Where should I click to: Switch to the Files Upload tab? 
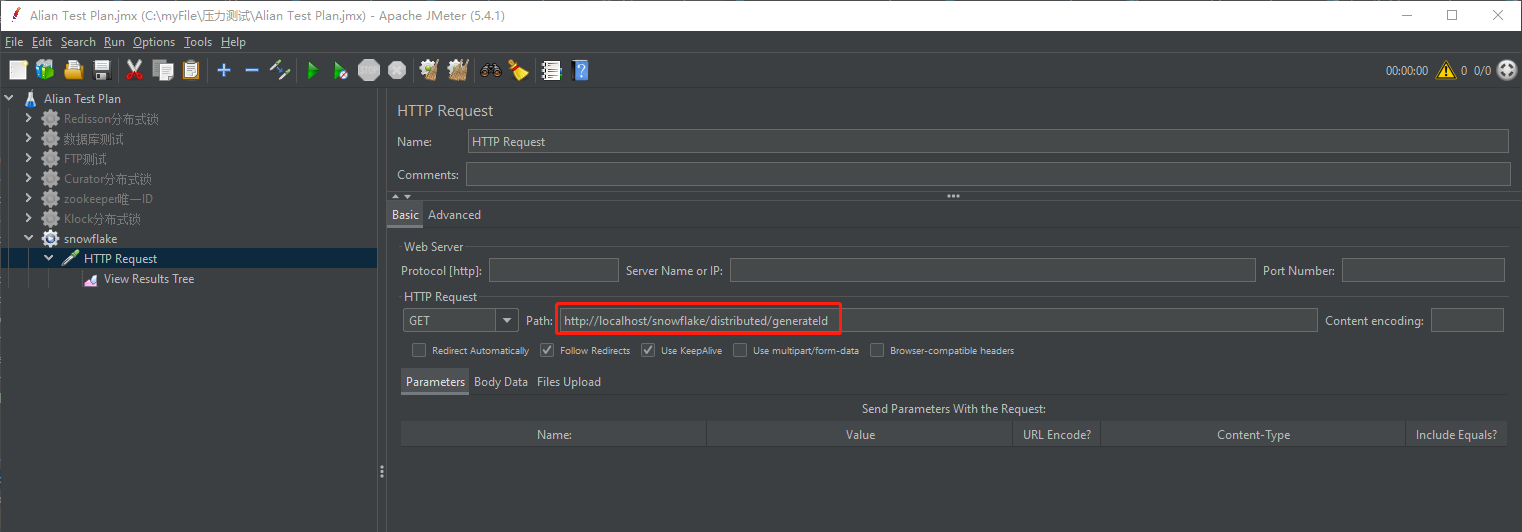(569, 382)
